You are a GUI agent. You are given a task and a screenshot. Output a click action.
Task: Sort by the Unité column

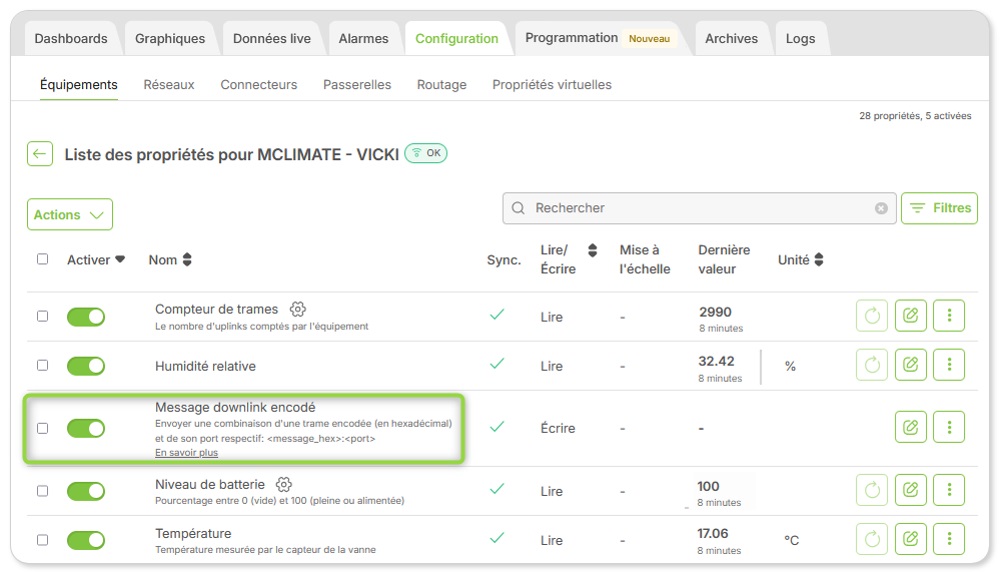click(819, 260)
